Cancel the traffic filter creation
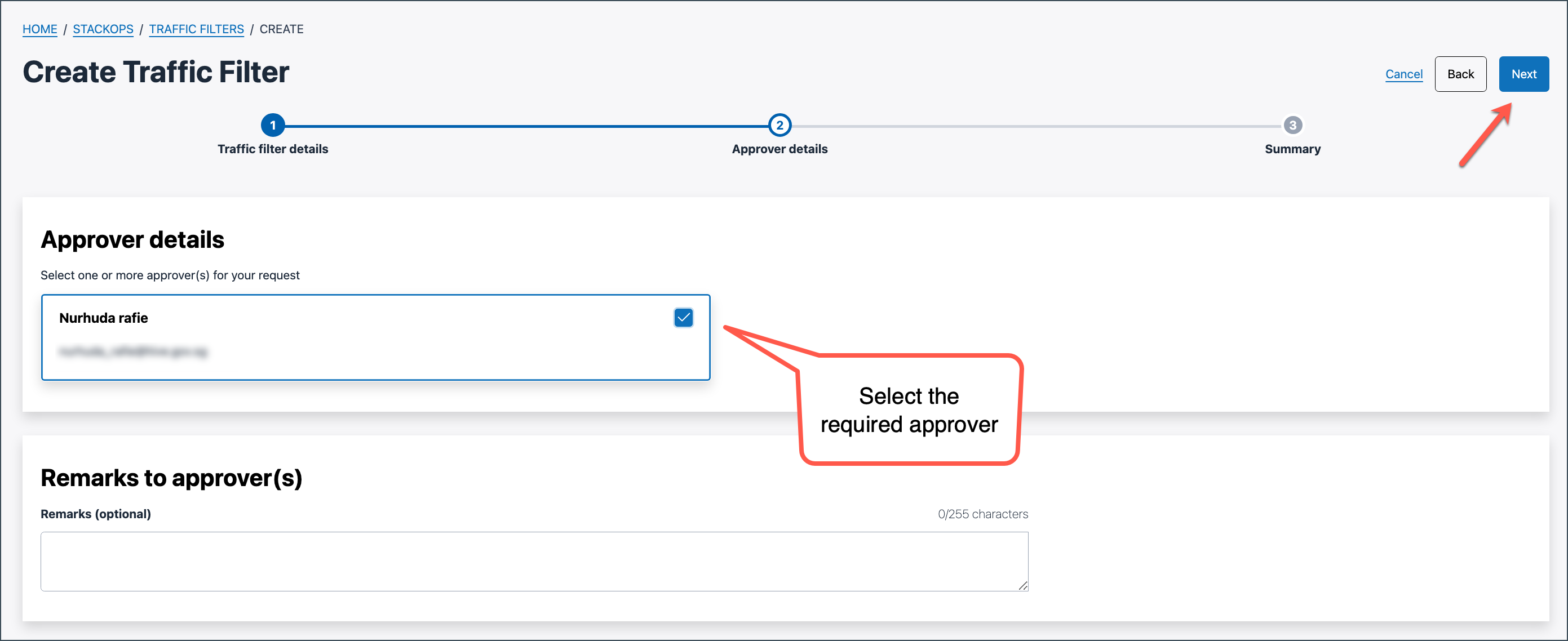The height and width of the screenshot is (641, 1568). [1403, 74]
